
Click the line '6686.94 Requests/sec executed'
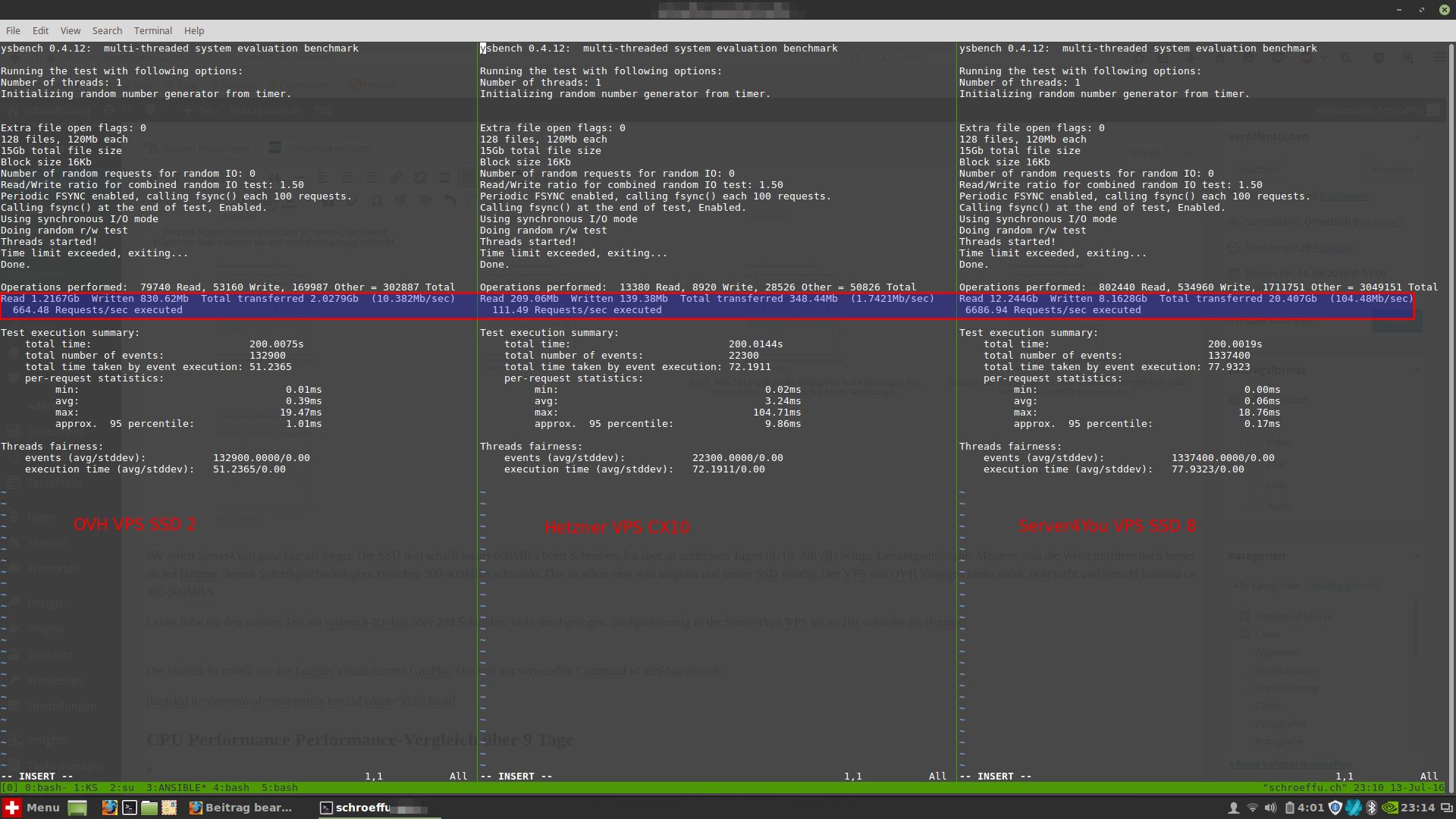1053,310
